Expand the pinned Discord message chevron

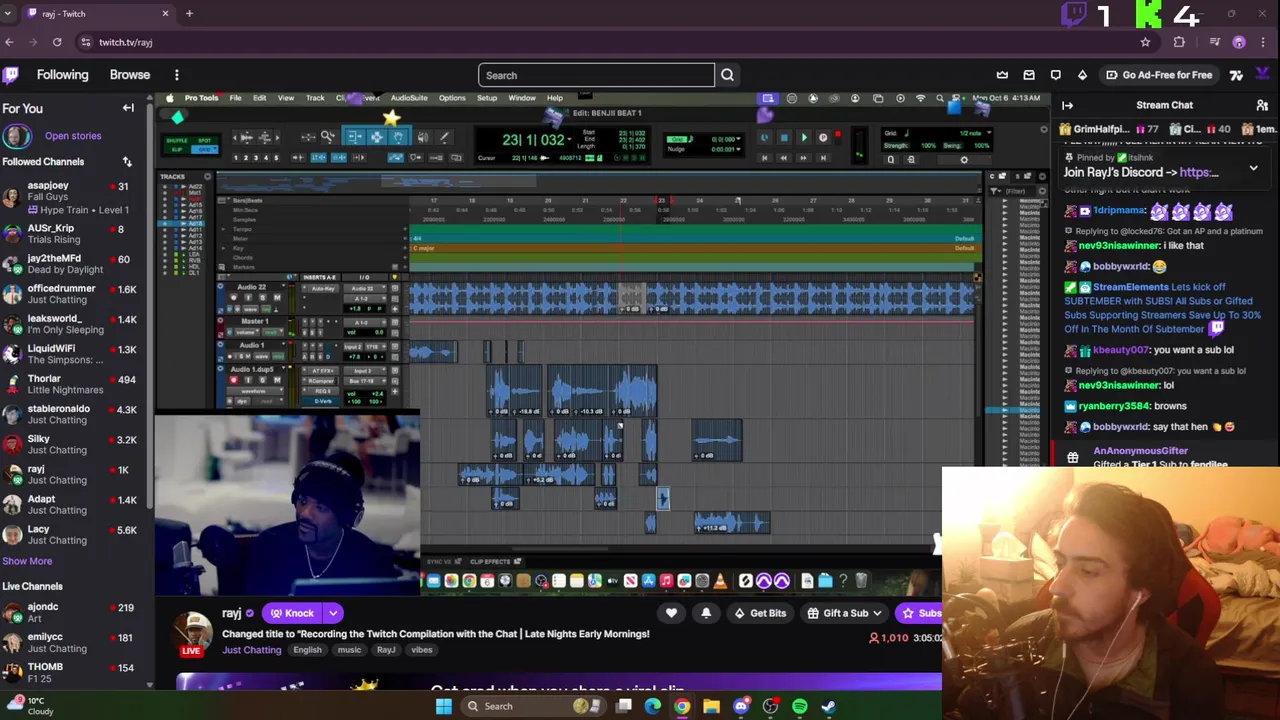(x=1253, y=169)
